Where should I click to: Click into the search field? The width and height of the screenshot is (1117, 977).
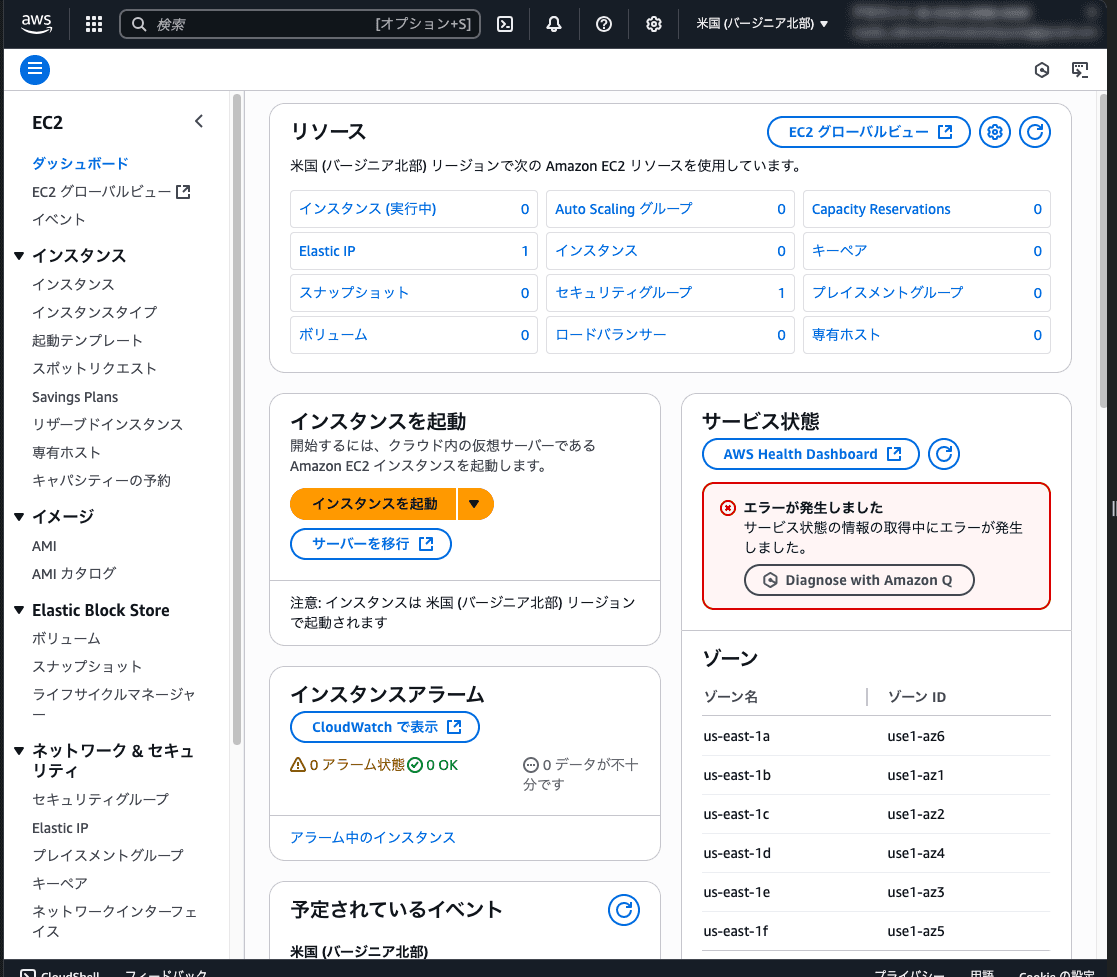click(x=300, y=24)
